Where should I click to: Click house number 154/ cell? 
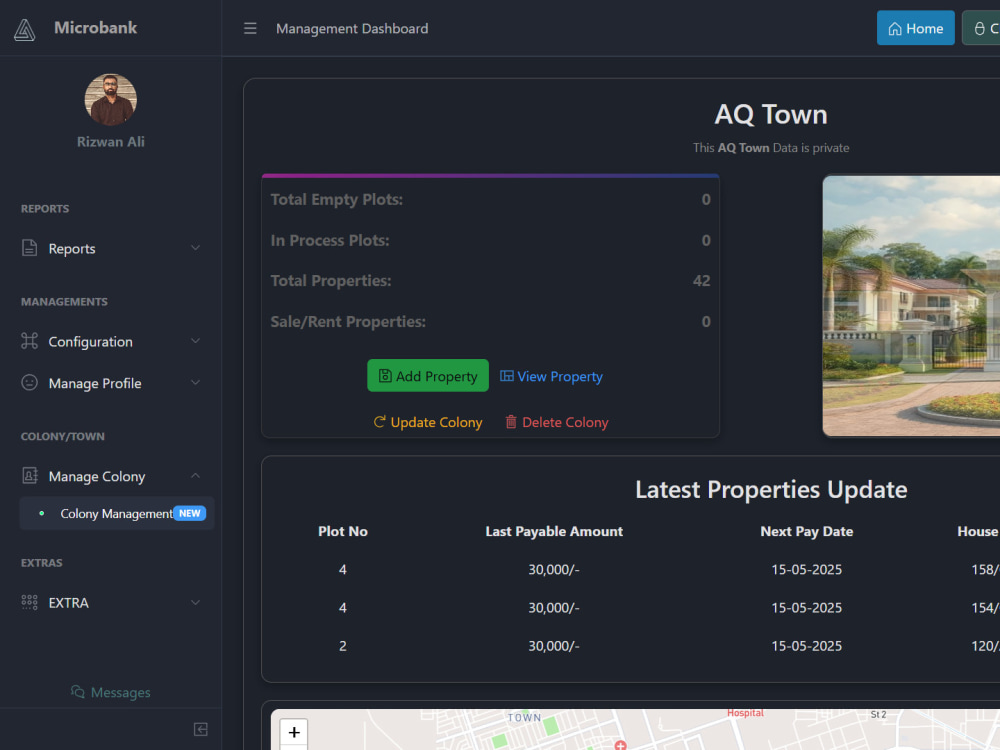click(x=985, y=608)
